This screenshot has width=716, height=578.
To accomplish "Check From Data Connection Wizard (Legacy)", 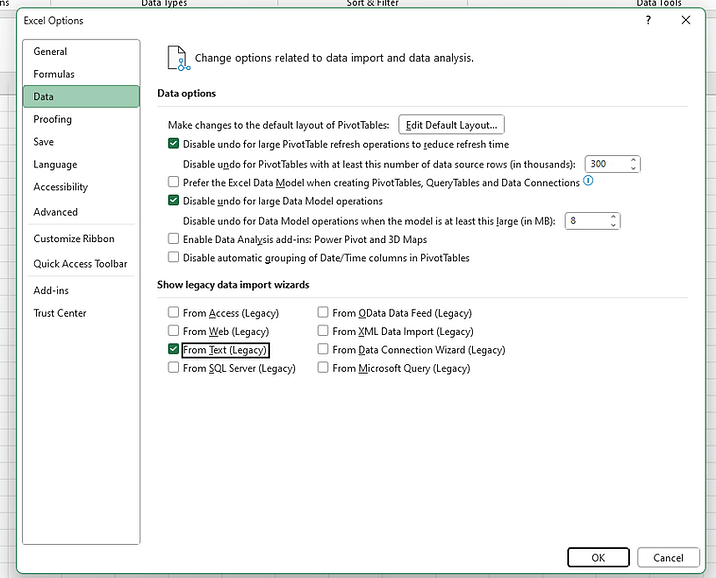I will click(323, 349).
